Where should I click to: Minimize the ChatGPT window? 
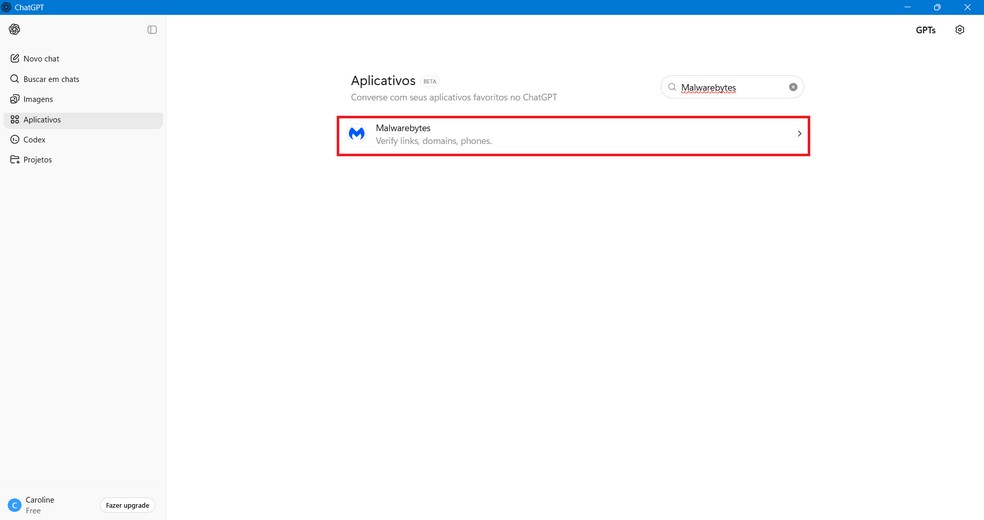pyautogui.click(x=907, y=8)
